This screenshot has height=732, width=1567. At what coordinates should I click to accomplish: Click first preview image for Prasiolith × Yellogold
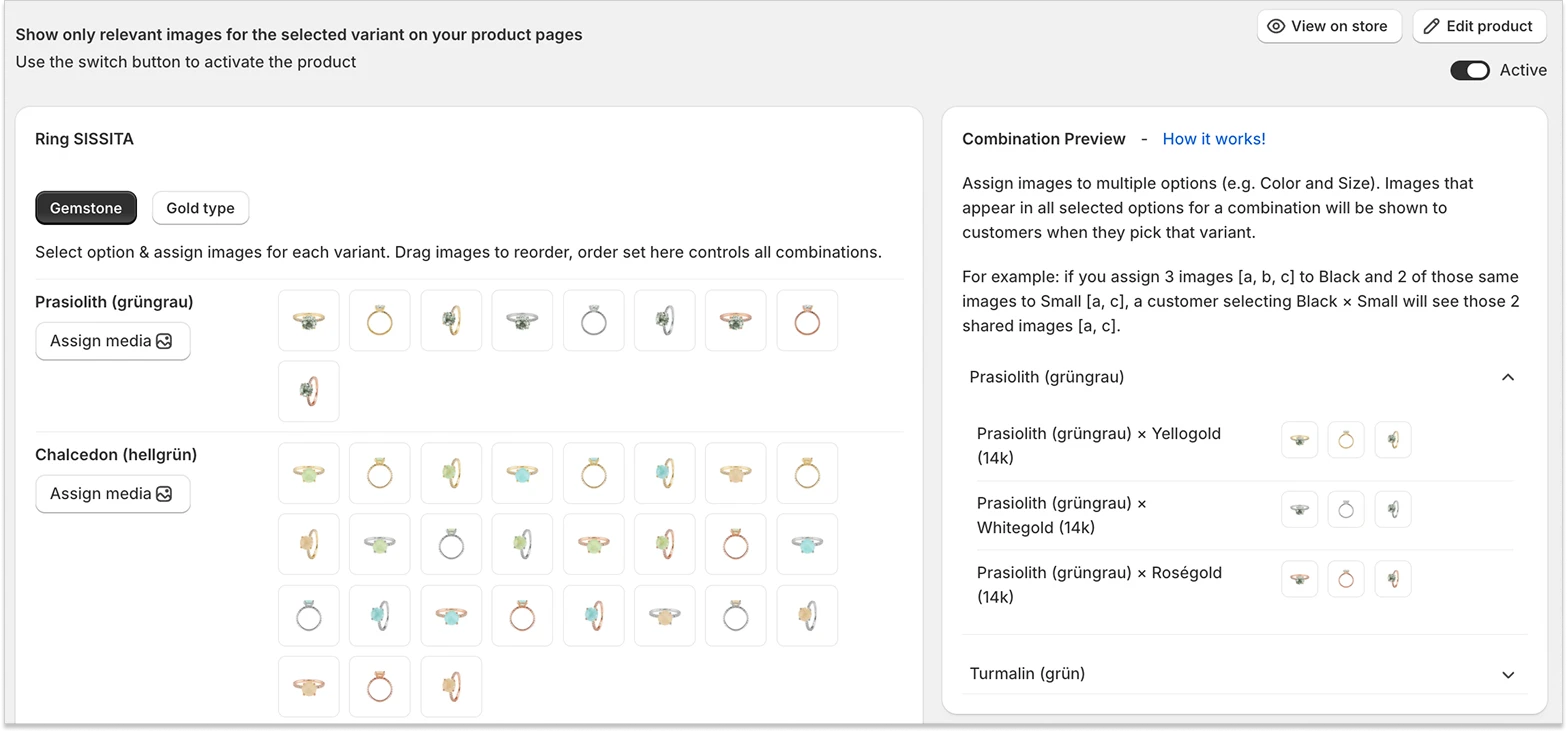(1300, 440)
